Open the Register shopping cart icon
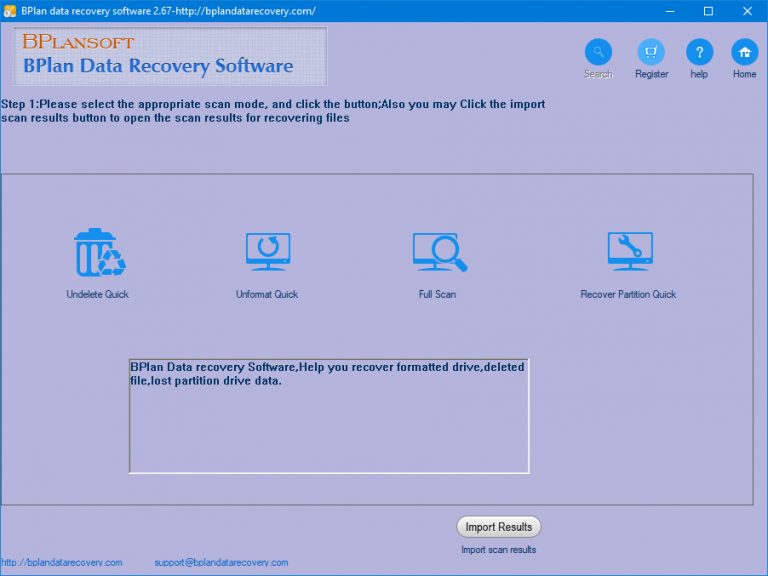Viewport: 768px width, 576px height. 651,52
